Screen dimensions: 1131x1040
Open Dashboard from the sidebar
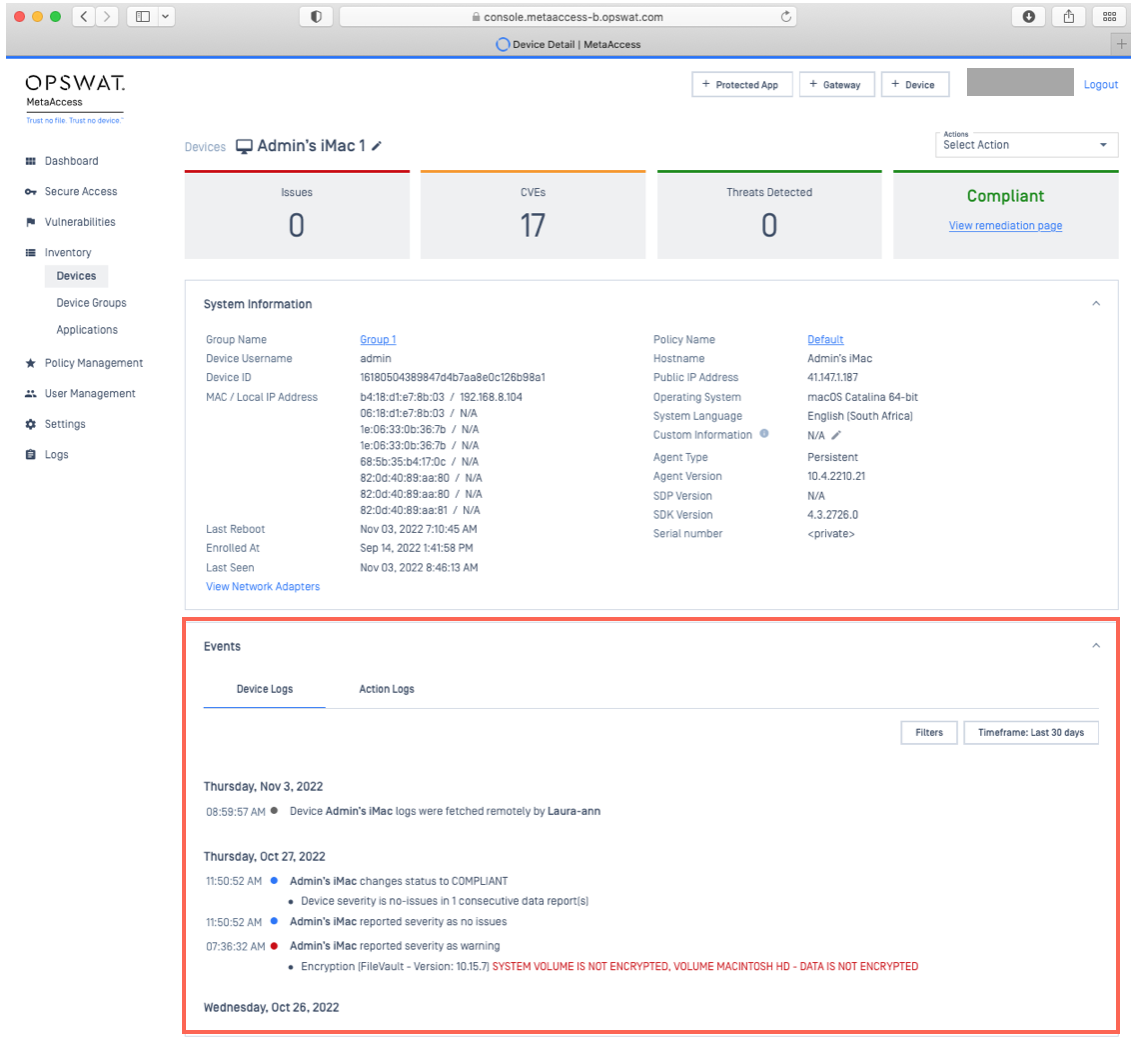[71, 161]
